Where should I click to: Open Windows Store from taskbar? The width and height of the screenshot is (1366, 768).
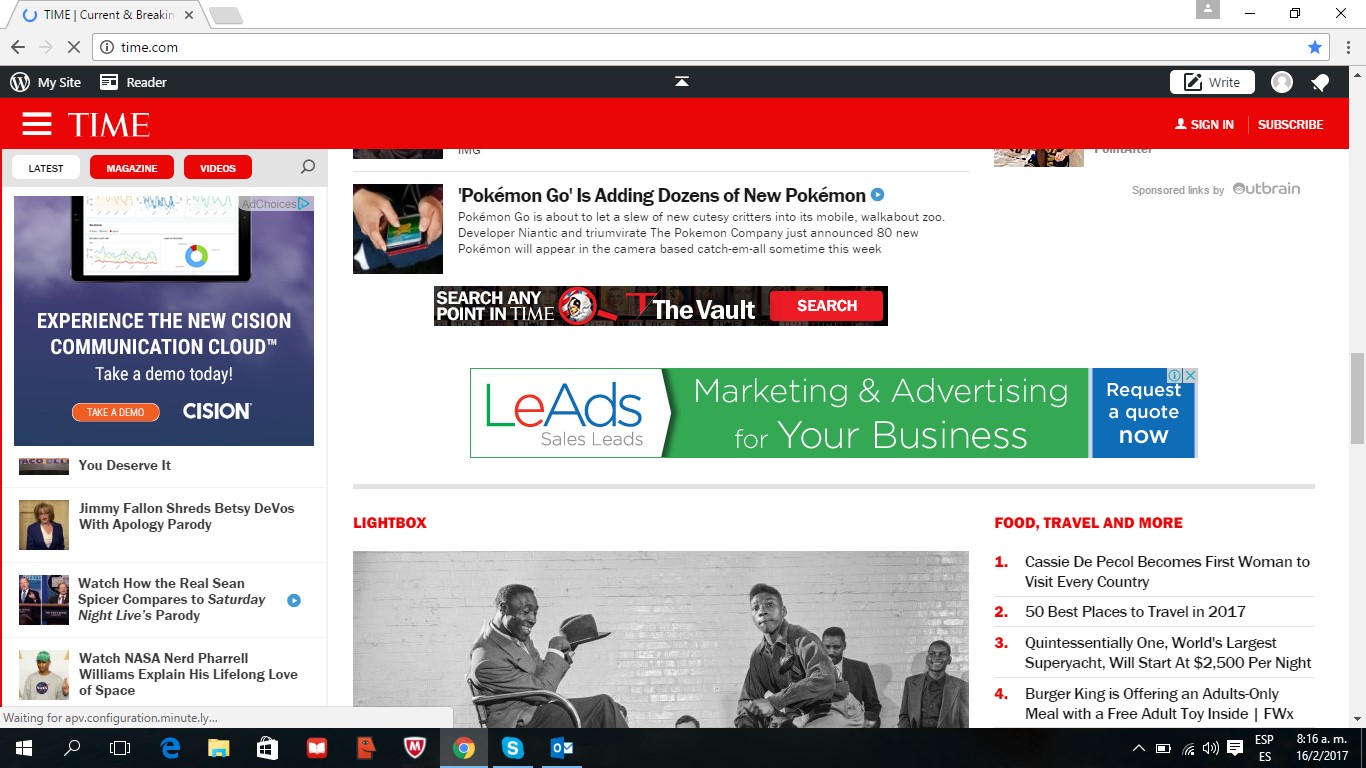click(267, 748)
